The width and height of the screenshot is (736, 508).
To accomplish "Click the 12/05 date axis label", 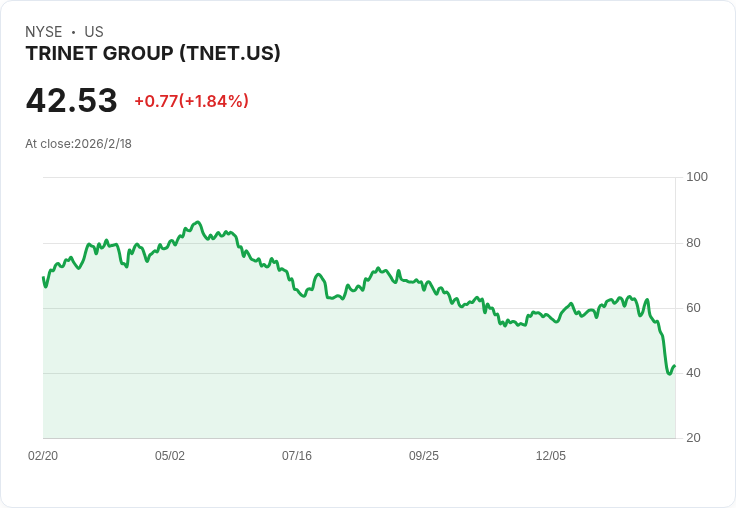I will tap(551, 456).
